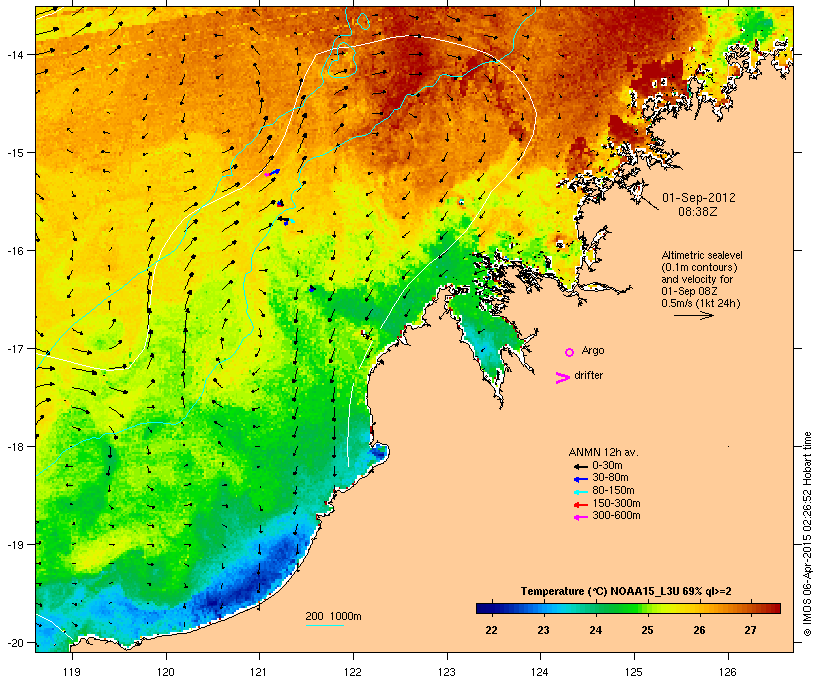Click the black 0-30m legend arrow

pos(581,466)
